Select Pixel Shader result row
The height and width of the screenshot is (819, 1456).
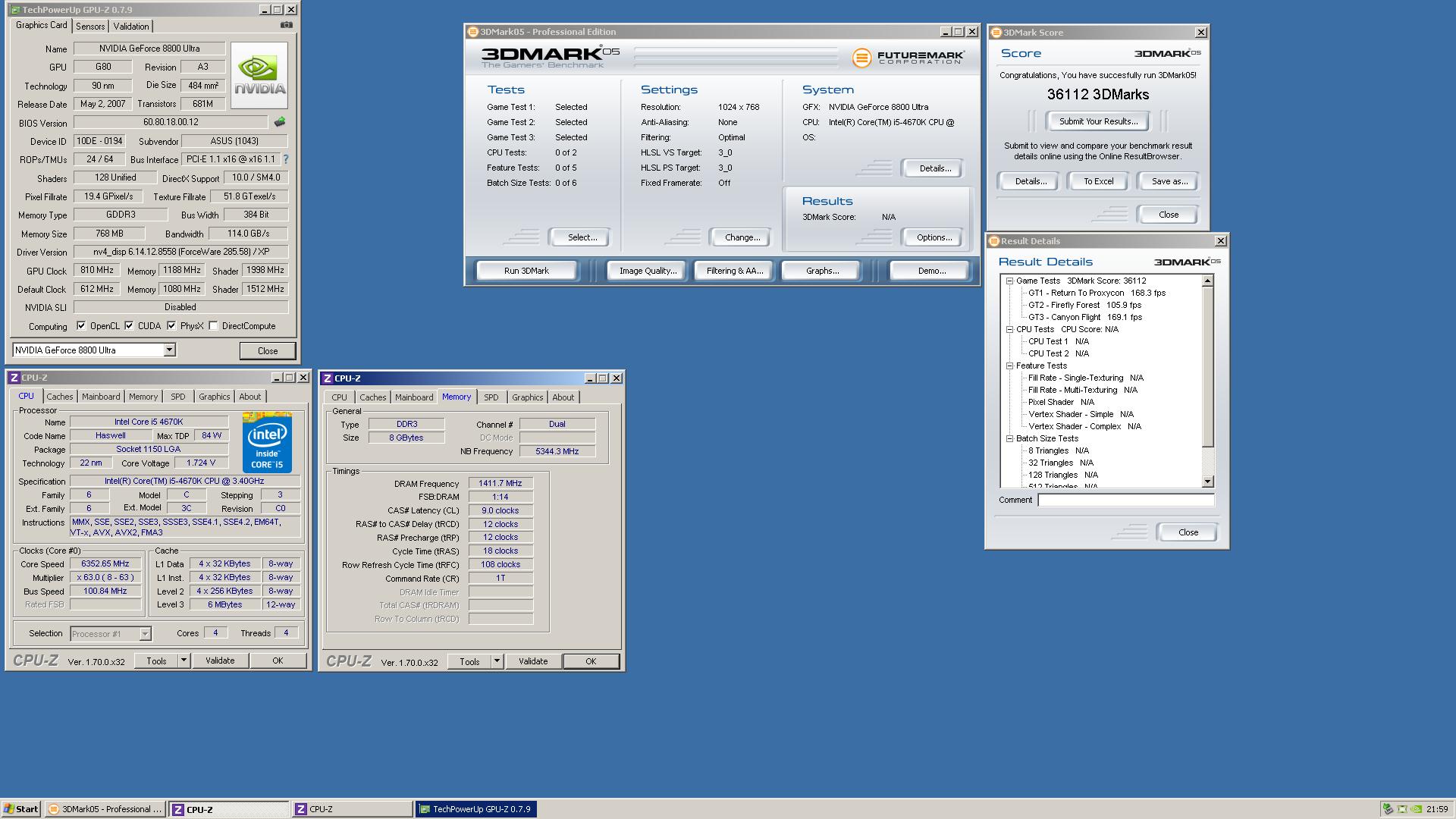point(1061,402)
